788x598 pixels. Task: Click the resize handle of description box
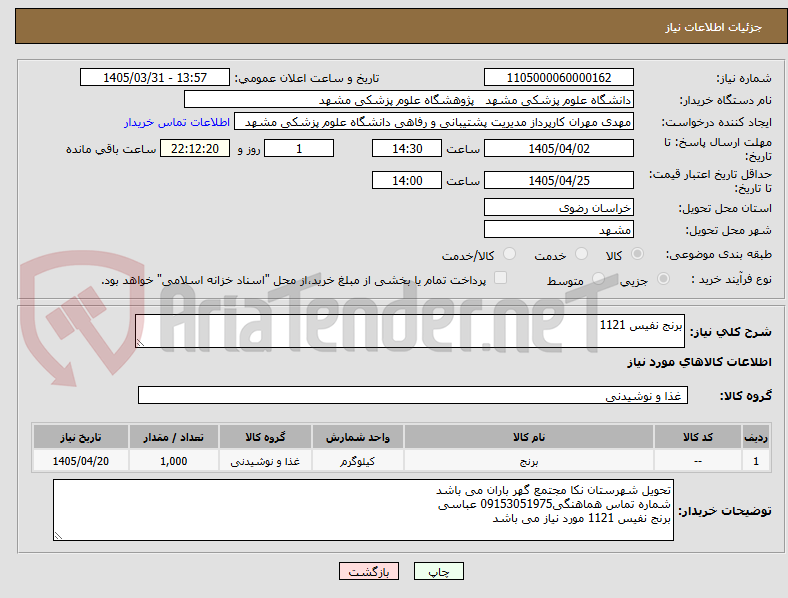[140, 342]
